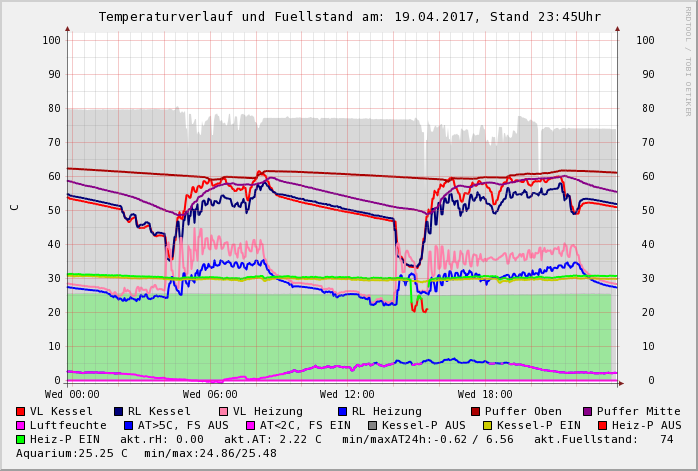Click the gray Kessel-P AUS swatch
Image resolution: width=698 pixels, height=471 pixels.
pos(372,425)
